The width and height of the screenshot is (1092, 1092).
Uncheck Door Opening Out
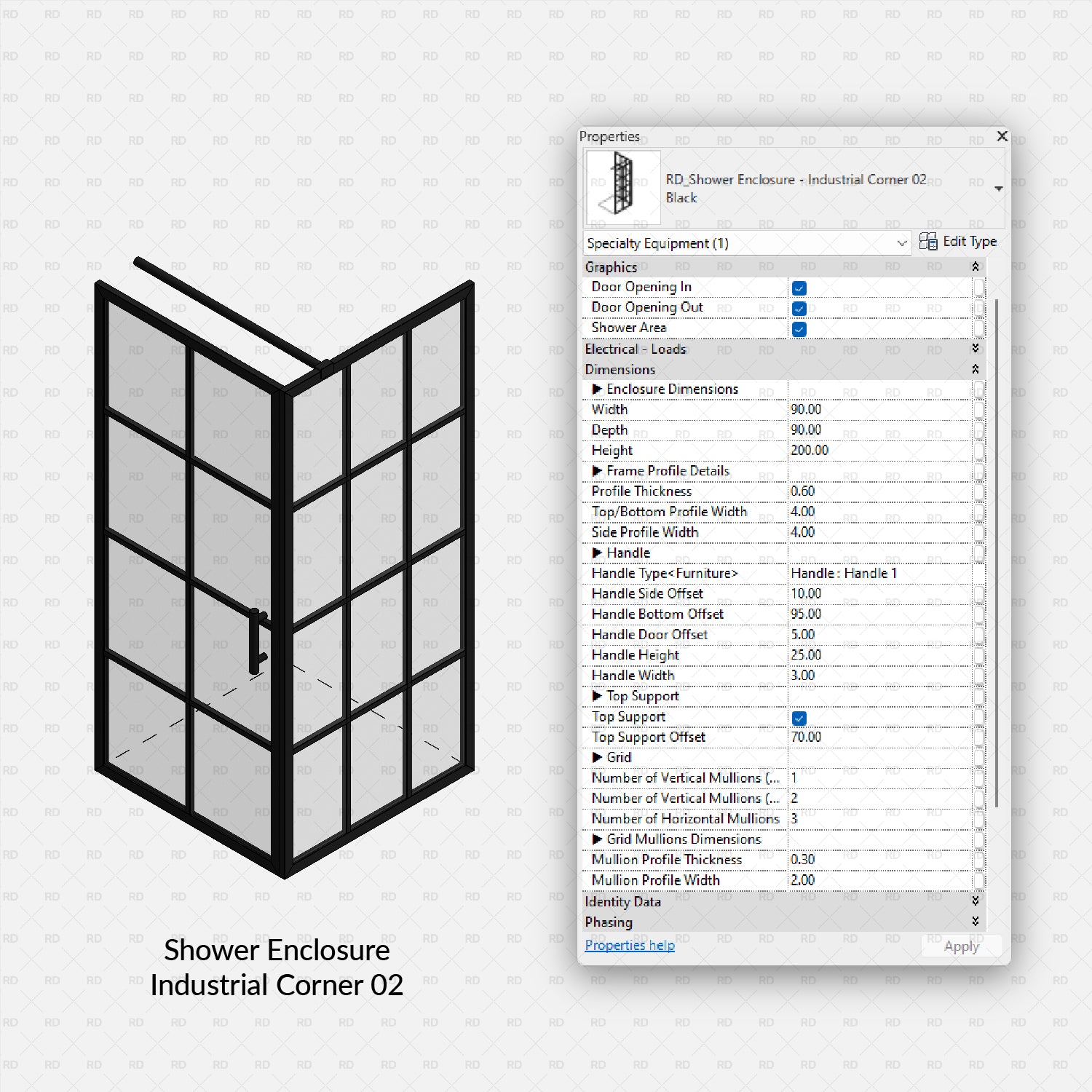(x=799, y=308)
